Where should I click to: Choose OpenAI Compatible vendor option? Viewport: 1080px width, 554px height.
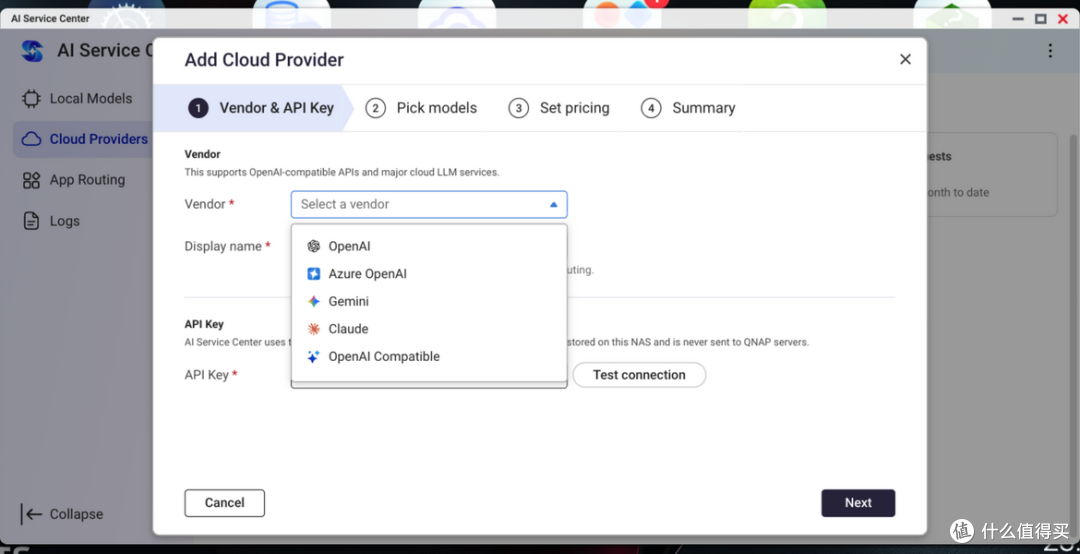(x=428, y=356)
